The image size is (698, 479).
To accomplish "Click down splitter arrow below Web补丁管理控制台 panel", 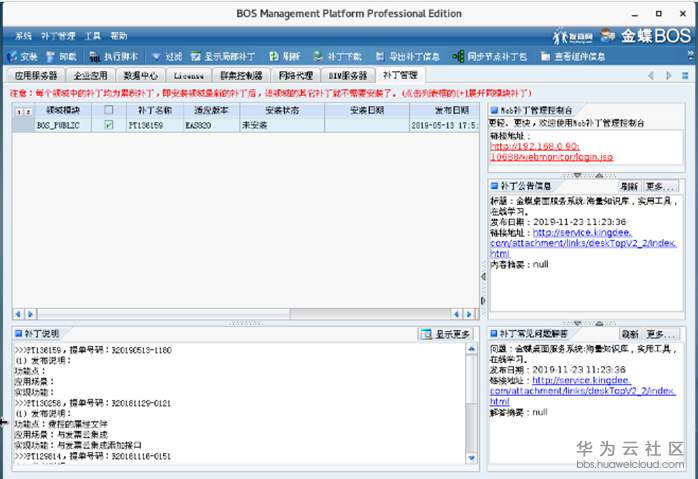I will (578, 175).
